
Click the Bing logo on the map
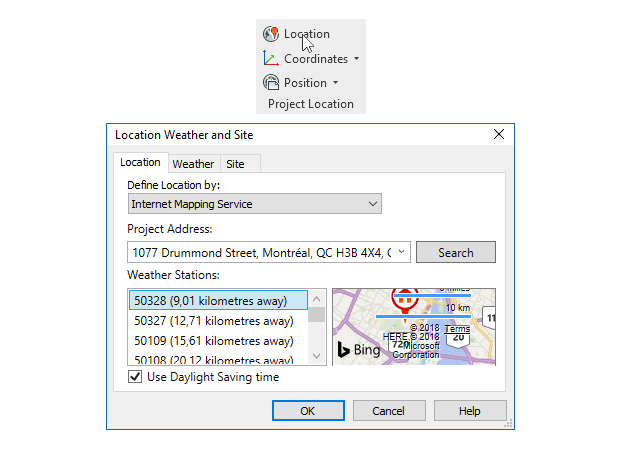pos(359,350)
